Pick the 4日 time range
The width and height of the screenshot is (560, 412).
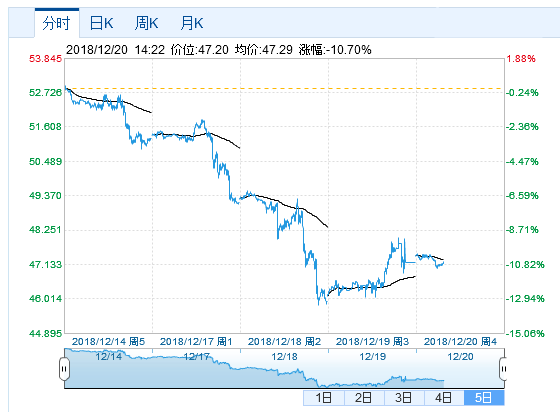click(444, 398)
